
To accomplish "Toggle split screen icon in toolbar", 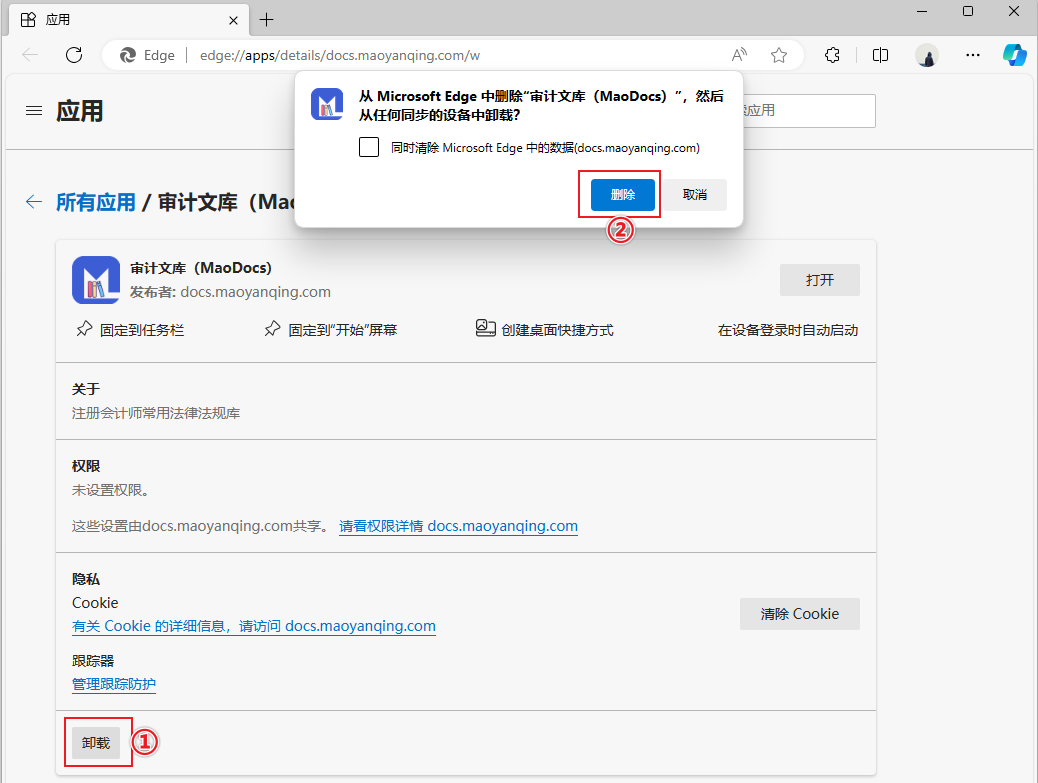I will [880, 55].
